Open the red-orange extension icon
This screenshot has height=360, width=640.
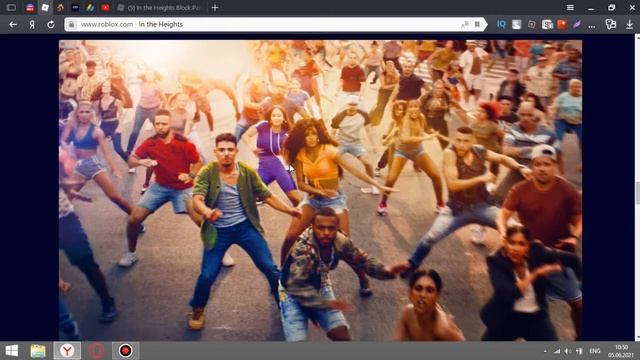[x=562, y=24]
